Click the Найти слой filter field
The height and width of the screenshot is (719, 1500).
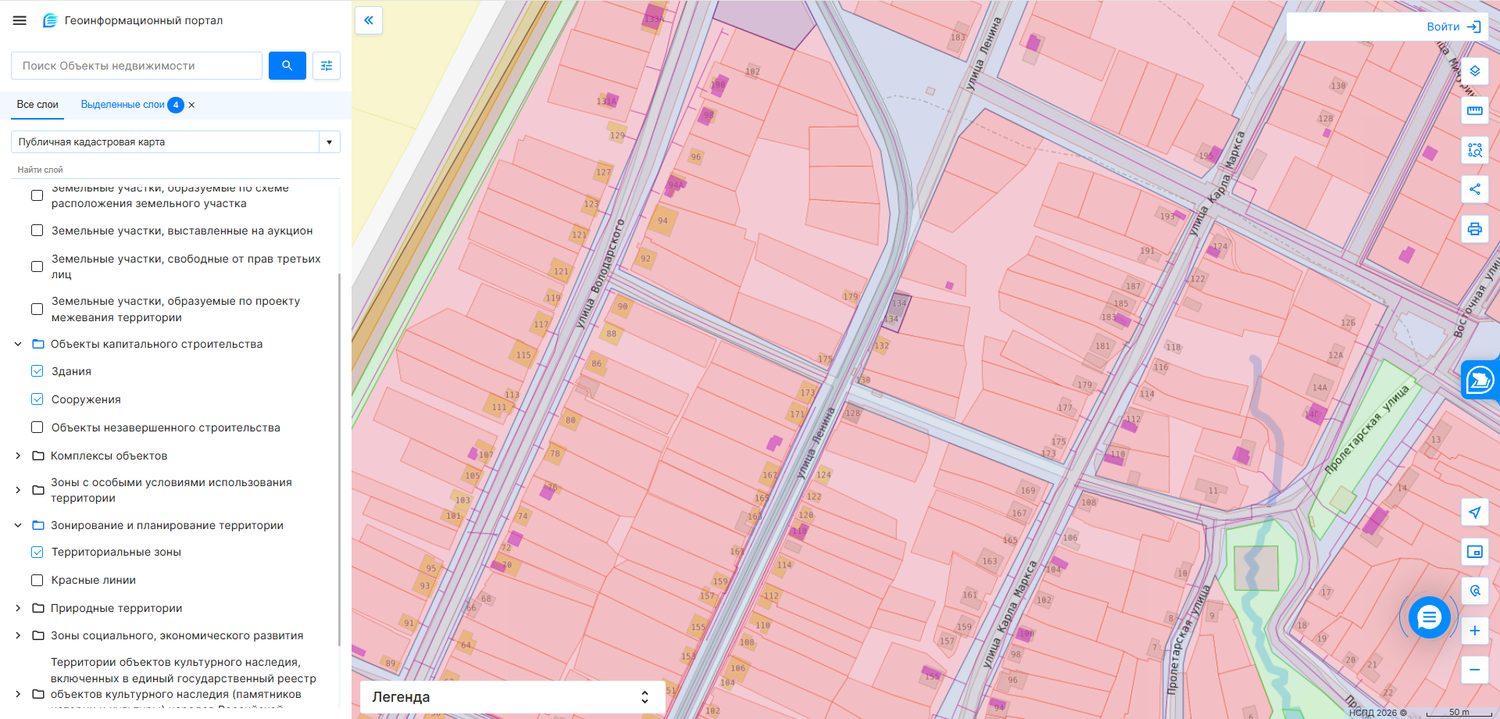[x=176, y=170]
